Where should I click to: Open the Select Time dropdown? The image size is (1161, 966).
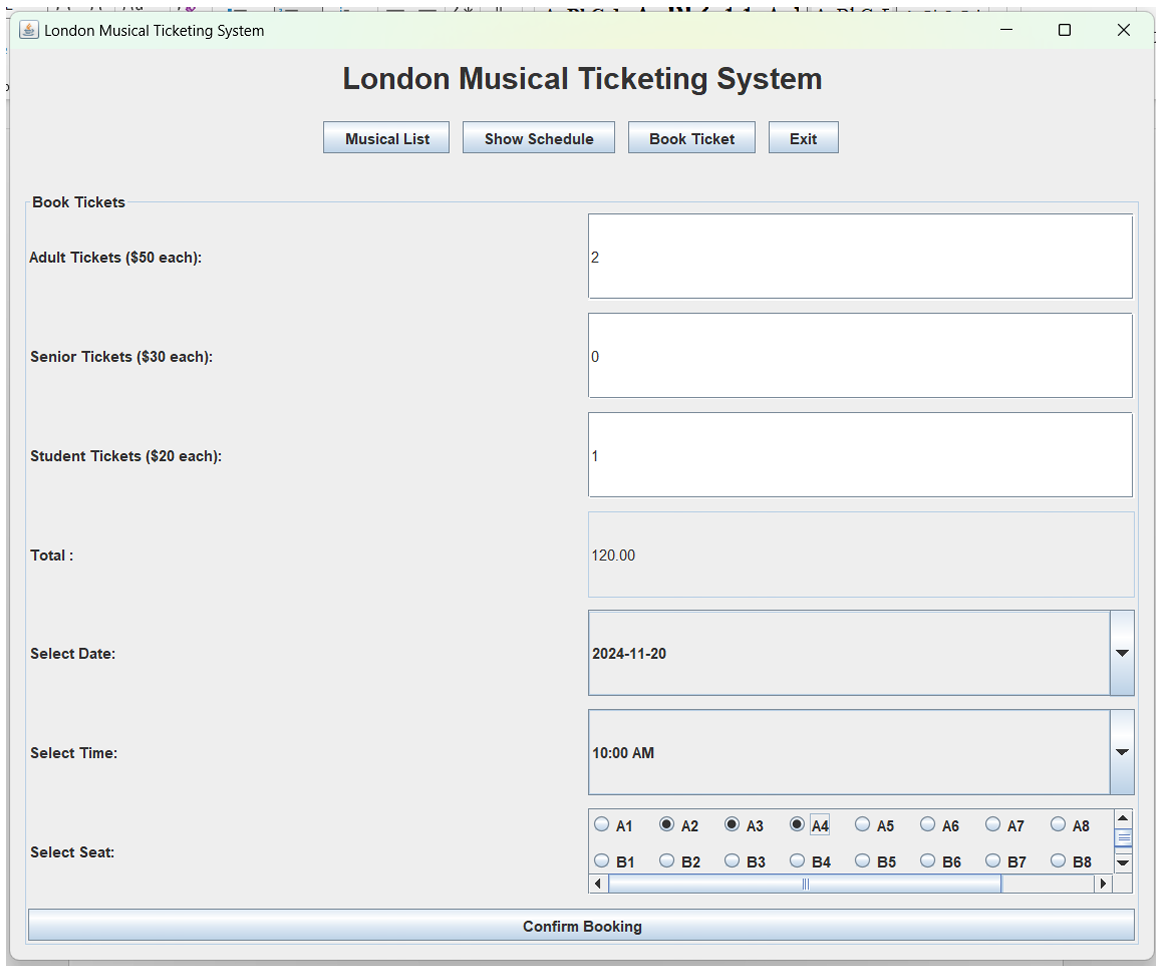(x=1121, y=752)
